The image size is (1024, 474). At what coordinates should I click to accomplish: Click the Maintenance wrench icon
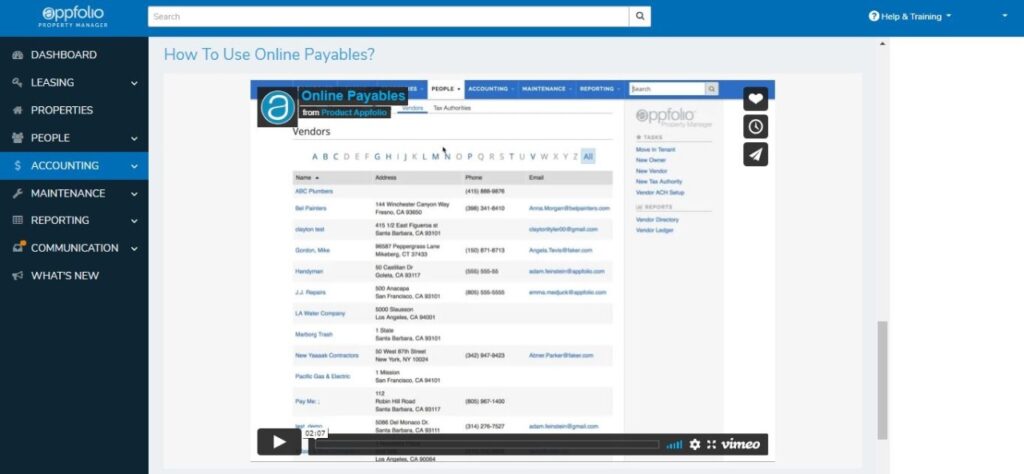(18, 193)
